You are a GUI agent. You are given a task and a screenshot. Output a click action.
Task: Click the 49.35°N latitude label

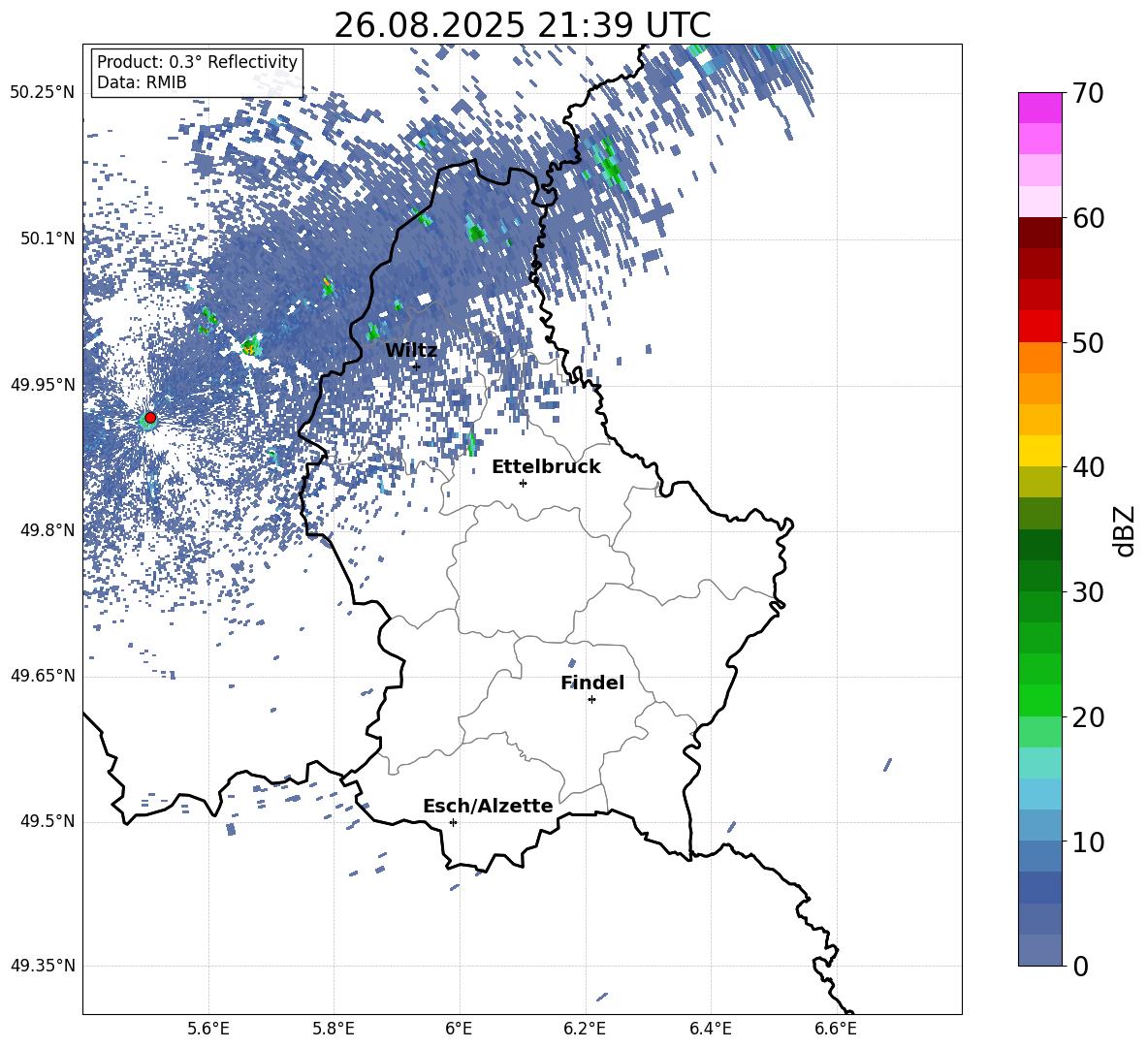(x=43, y=966)
